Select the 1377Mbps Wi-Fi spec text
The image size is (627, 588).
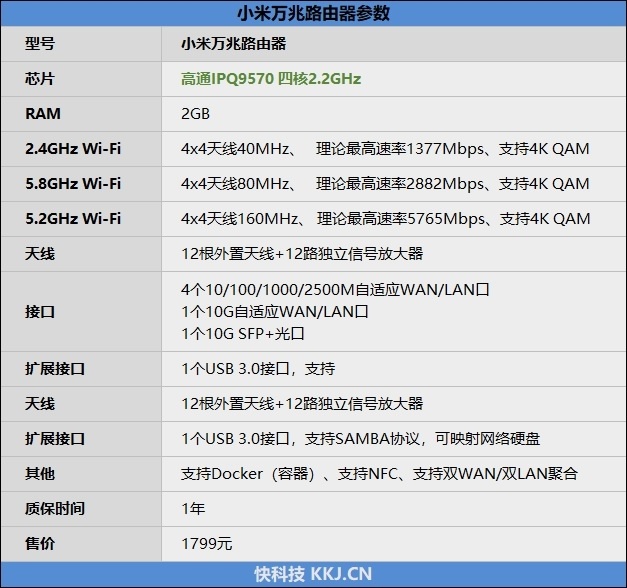385,149
